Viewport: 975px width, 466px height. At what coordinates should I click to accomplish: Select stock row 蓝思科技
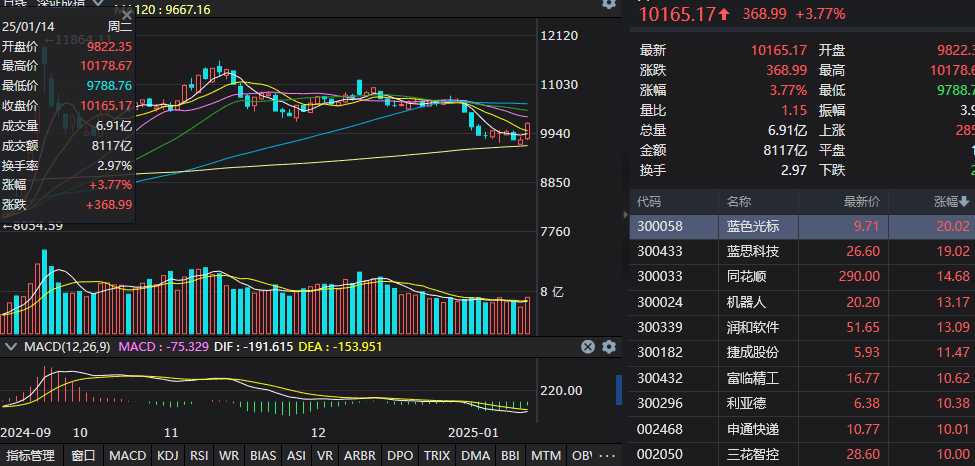[802, 251]
